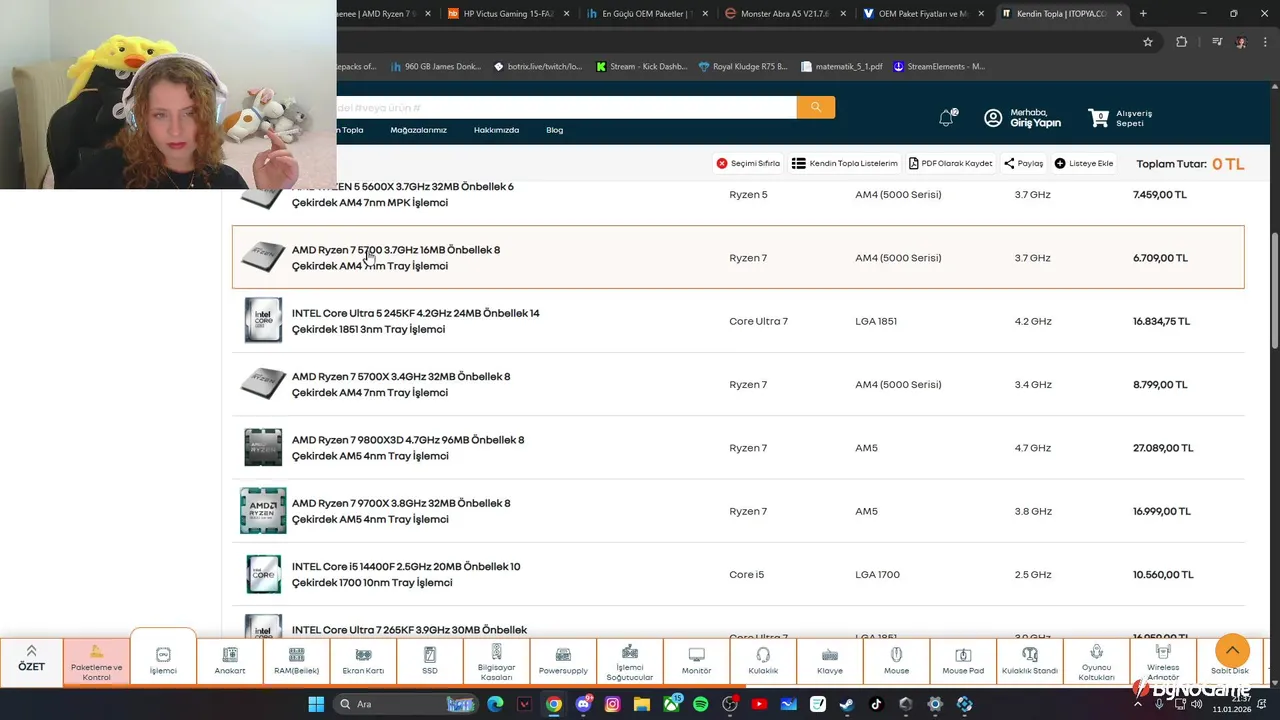Open the Powersupply category
Viewport: 1280px width, 720px height.
(x=563, y=661)
